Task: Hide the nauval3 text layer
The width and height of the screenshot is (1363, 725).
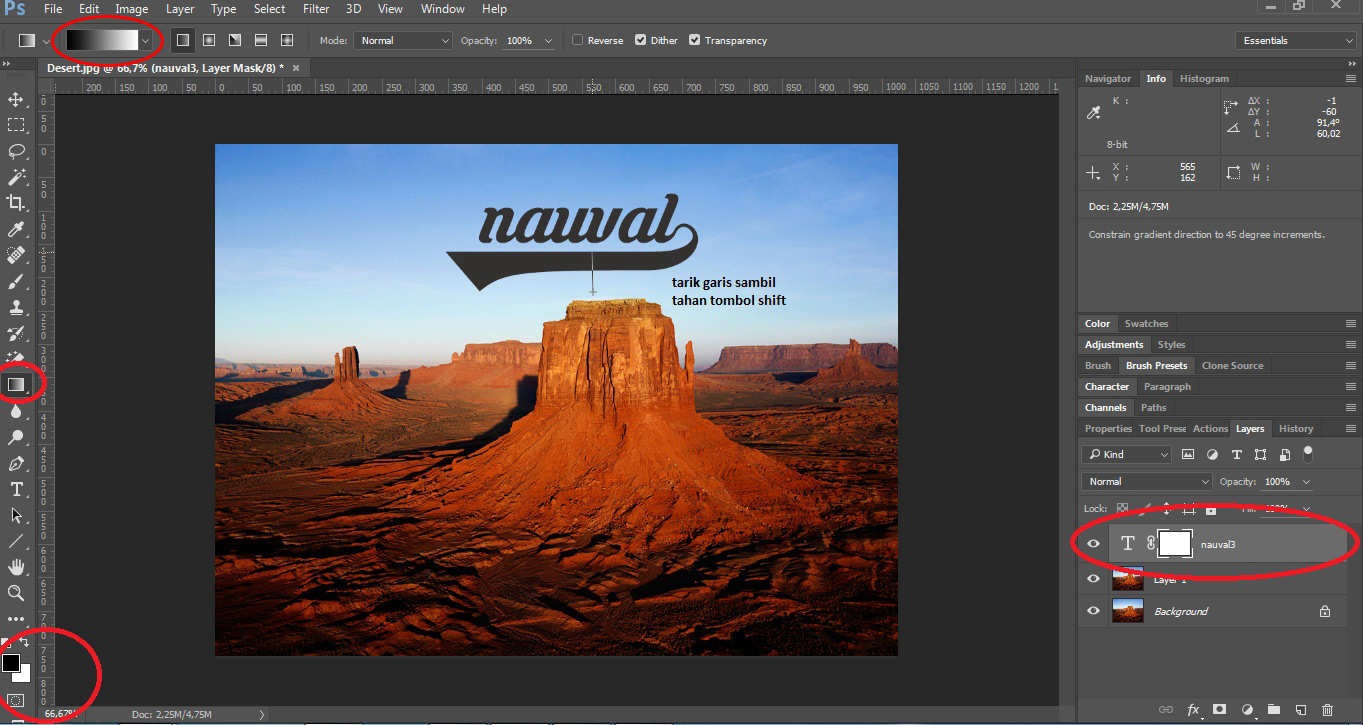Action: tap(1093, 543)
